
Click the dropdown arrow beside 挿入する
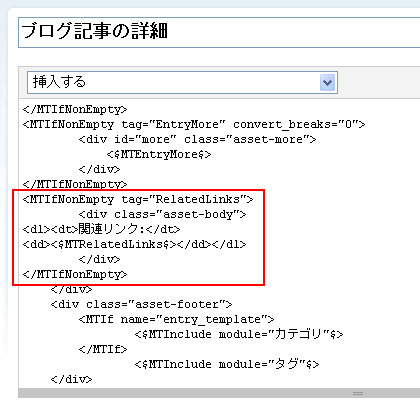tap(327, 82)
